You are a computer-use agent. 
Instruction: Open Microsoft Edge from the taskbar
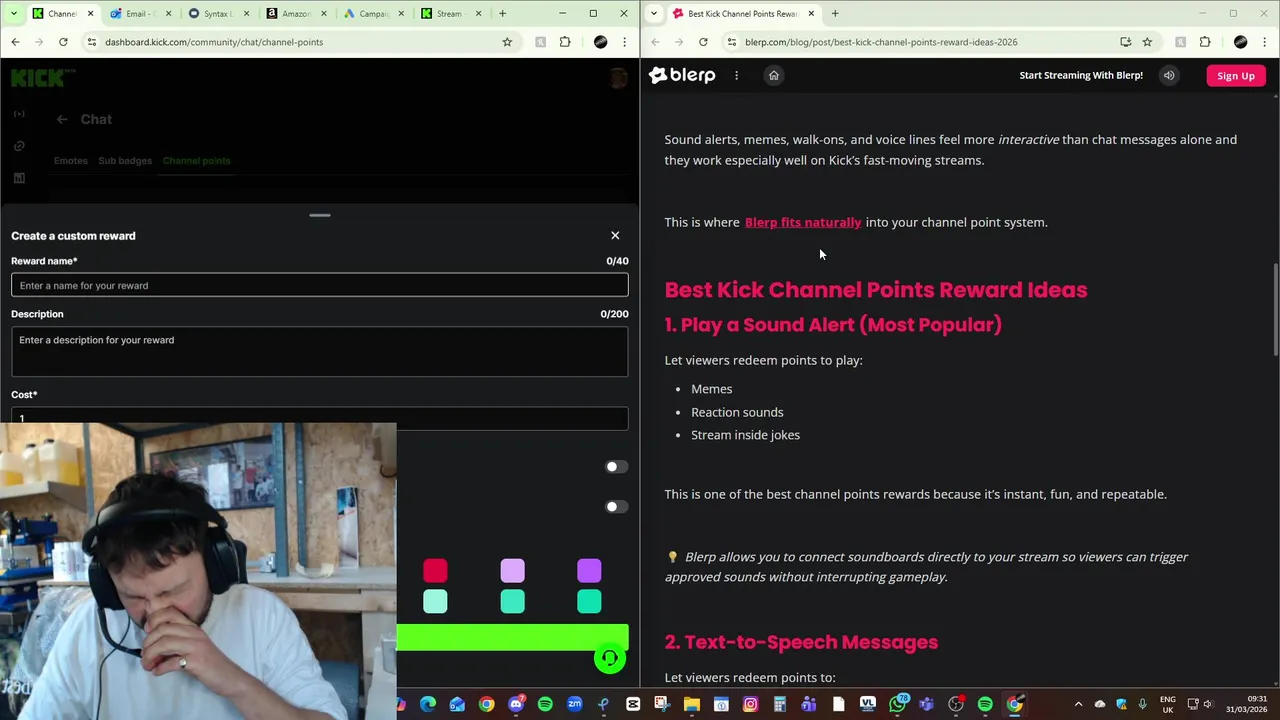[x=428, y=705]
